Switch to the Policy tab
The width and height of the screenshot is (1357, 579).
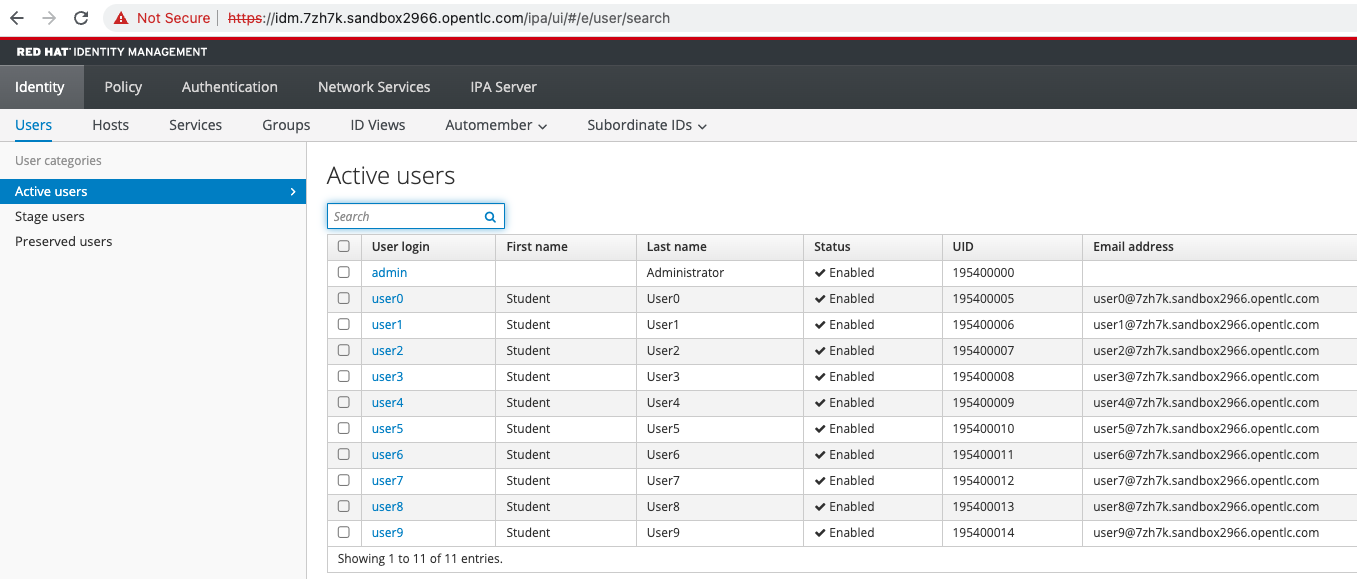pyautogui.click(x=122, y=87)
